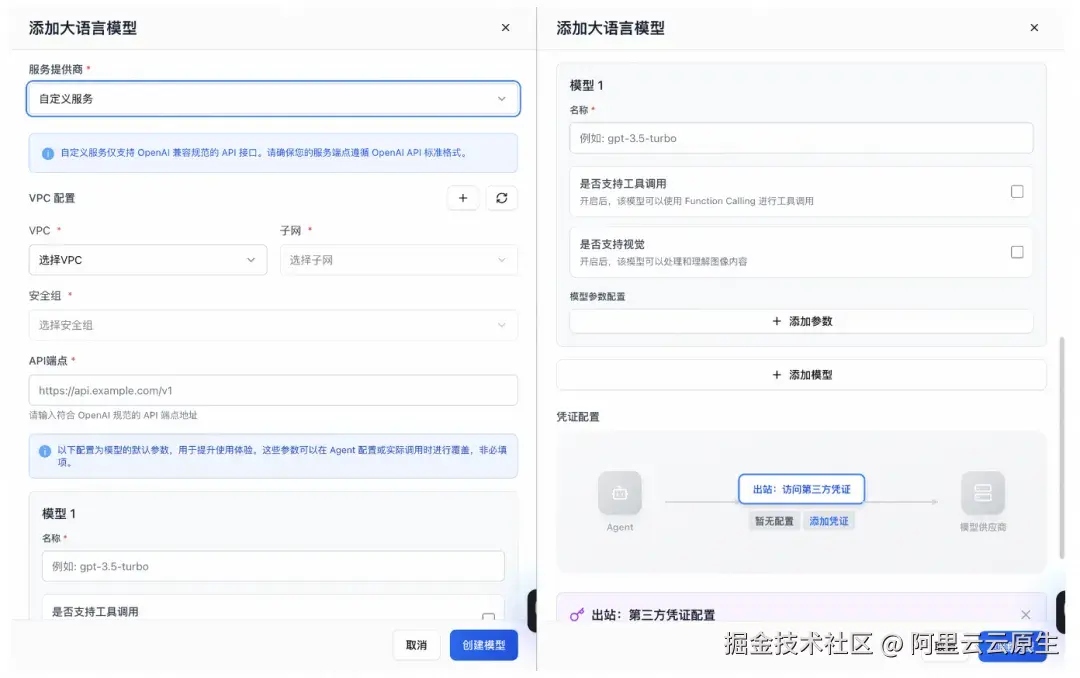Click the 模型供应商 server icon
This screenshot has height=678, width=1080.
pos(982,493)
